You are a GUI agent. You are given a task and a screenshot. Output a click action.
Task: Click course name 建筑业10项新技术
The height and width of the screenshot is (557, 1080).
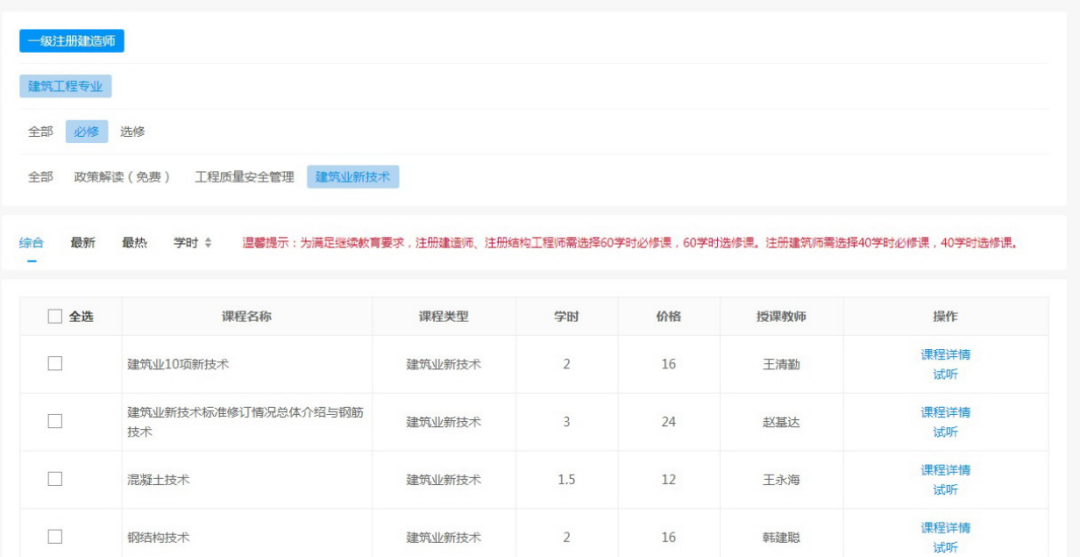coord(178,364)
